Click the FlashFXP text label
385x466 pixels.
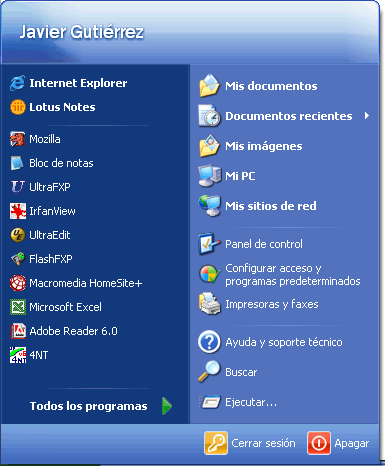coord(51,259)
